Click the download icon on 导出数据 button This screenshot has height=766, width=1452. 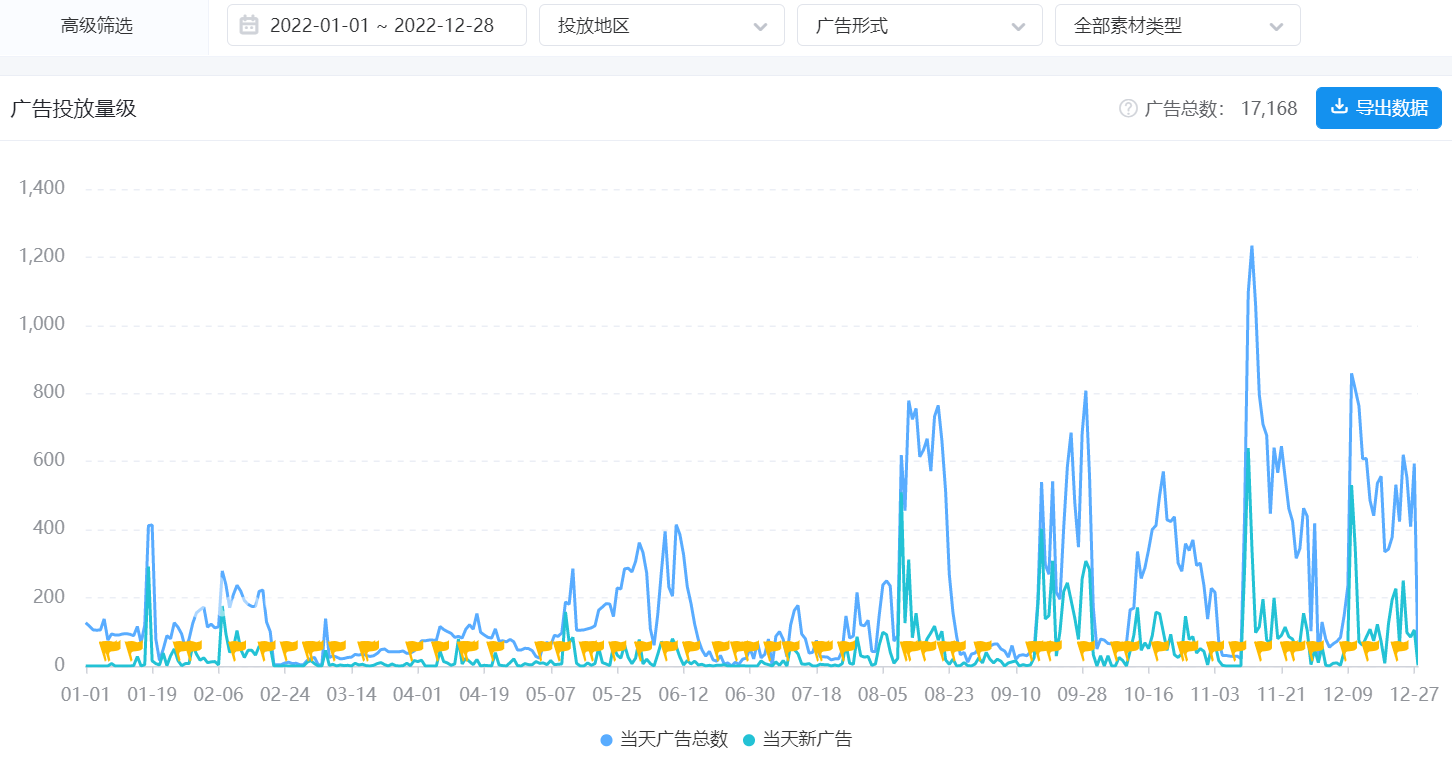coord(1340,107)
